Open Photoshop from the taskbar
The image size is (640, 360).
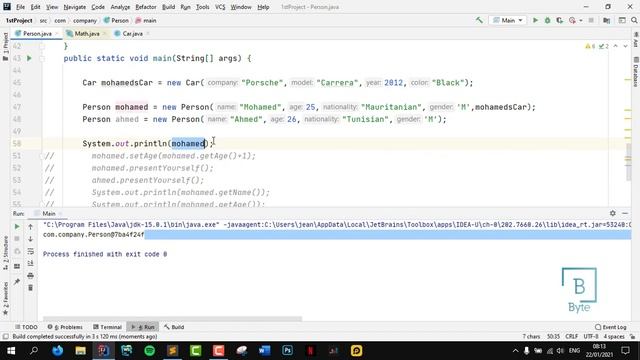pos(287,351)
